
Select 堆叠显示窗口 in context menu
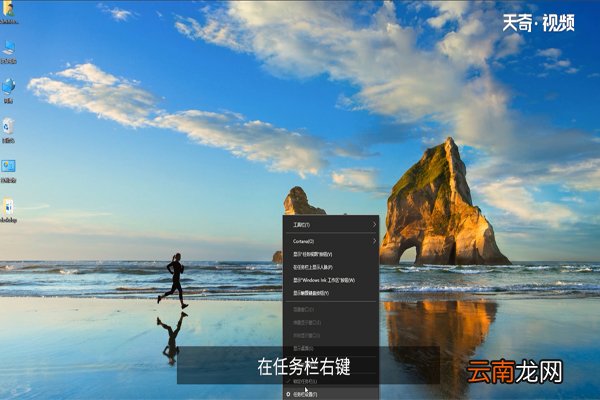tap(331, 323)
